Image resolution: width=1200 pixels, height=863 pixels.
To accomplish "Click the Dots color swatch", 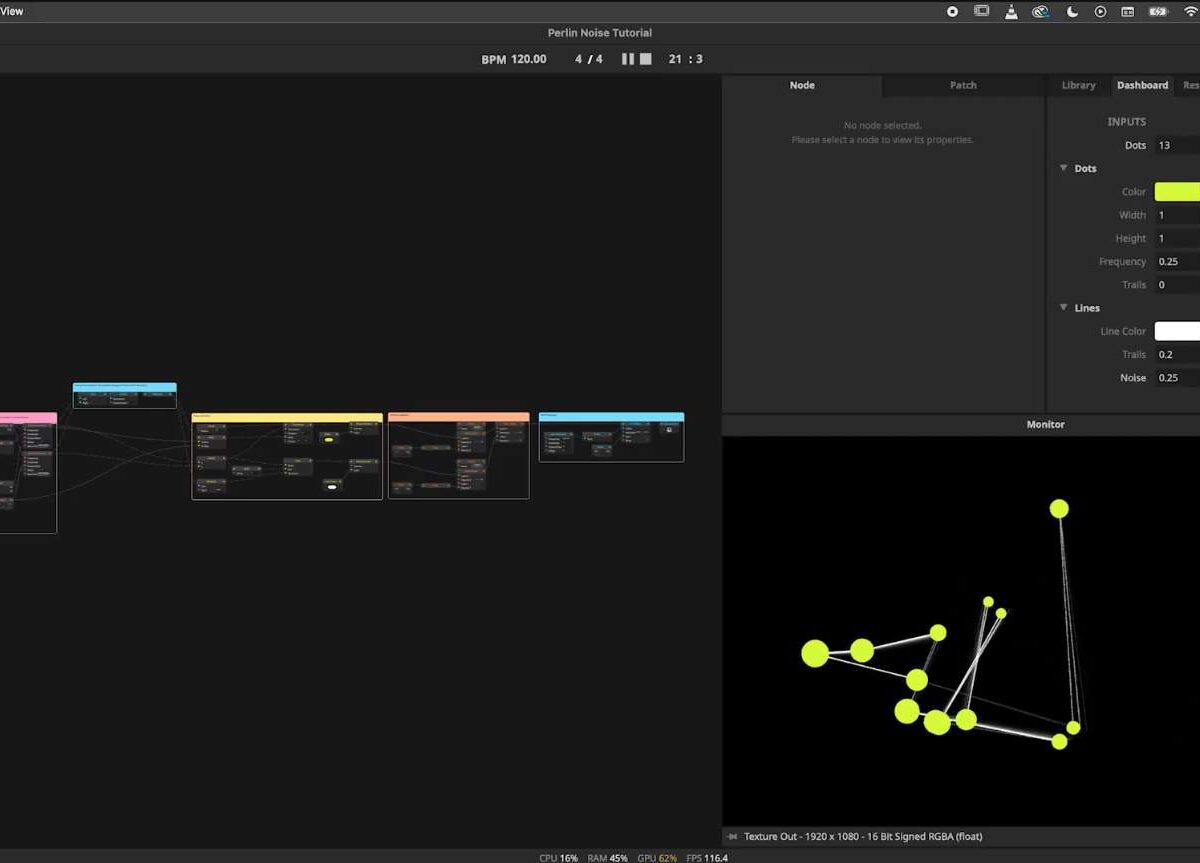I will (1177, 192).
